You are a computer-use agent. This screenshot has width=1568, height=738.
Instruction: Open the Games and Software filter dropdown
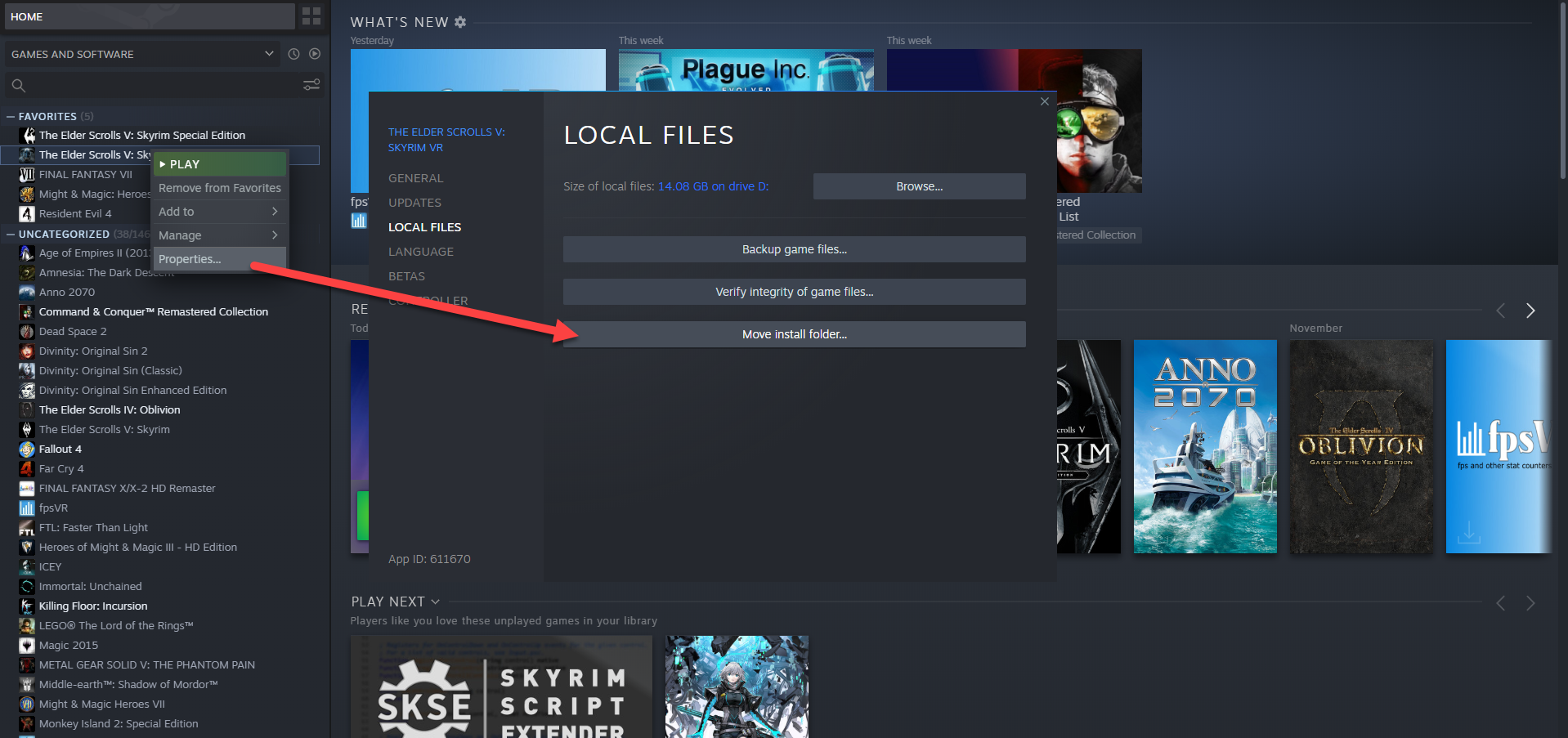point(142,54)
